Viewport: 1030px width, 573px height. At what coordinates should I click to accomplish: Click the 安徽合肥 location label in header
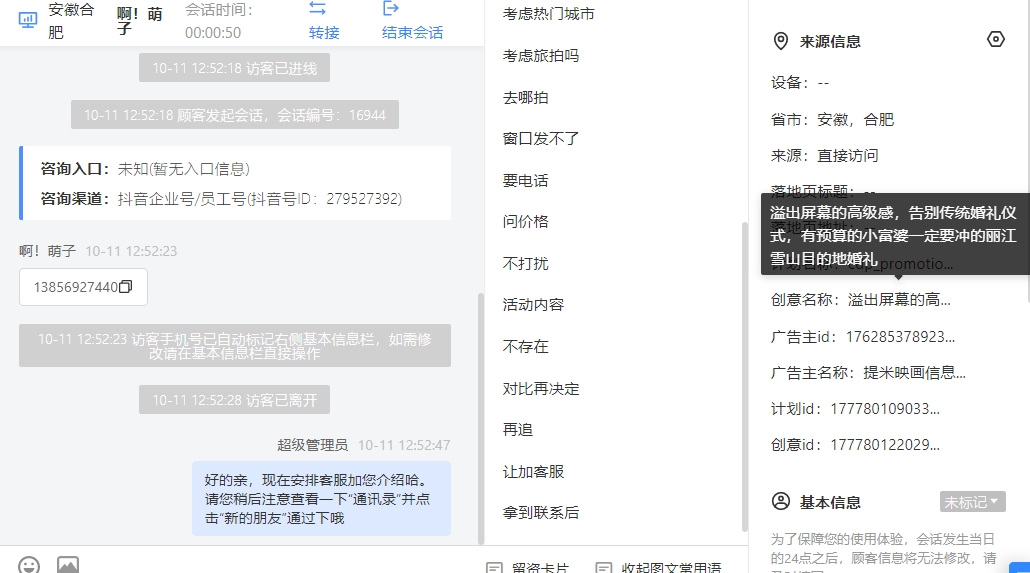pos(71,21)
